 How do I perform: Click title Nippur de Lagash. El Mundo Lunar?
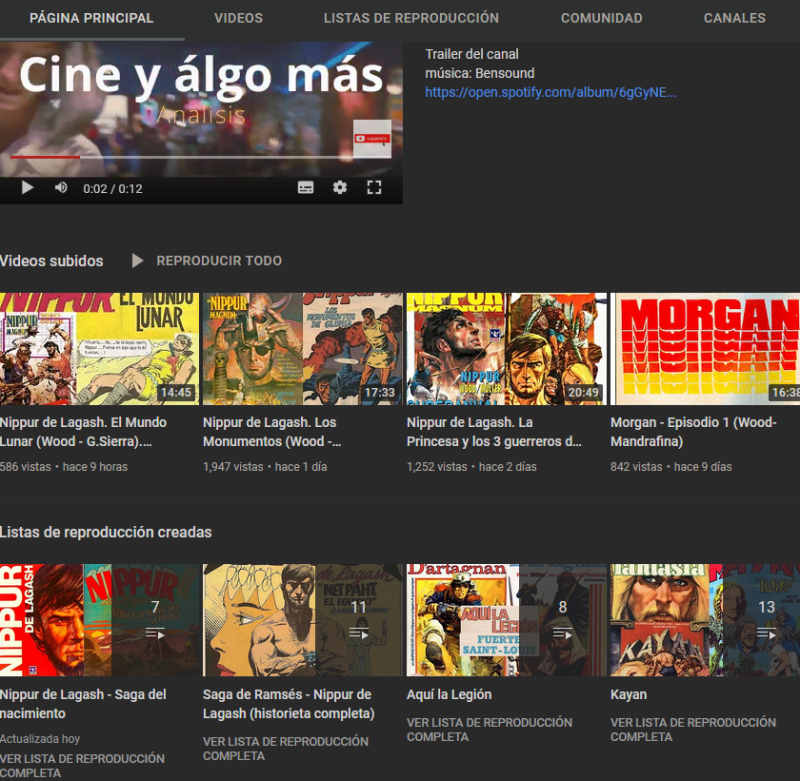coord(83,432)
